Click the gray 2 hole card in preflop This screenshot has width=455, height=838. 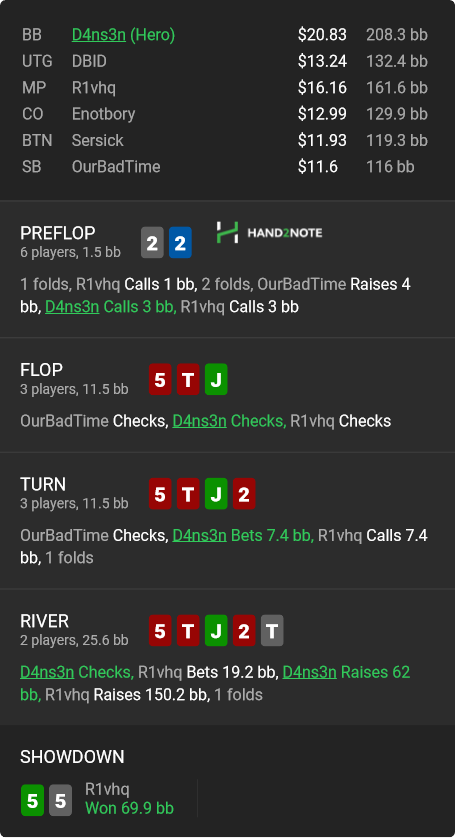point(152,243)
